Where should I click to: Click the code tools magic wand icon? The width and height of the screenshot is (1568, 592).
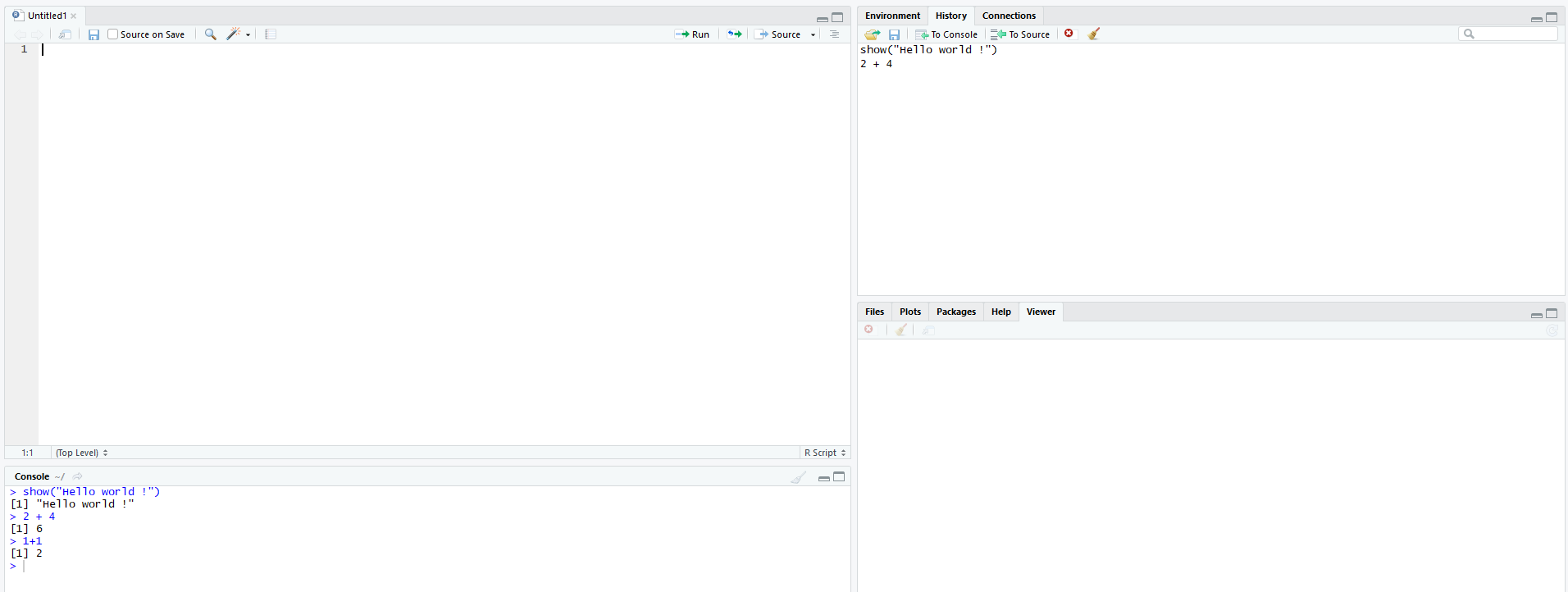(234, 34)
